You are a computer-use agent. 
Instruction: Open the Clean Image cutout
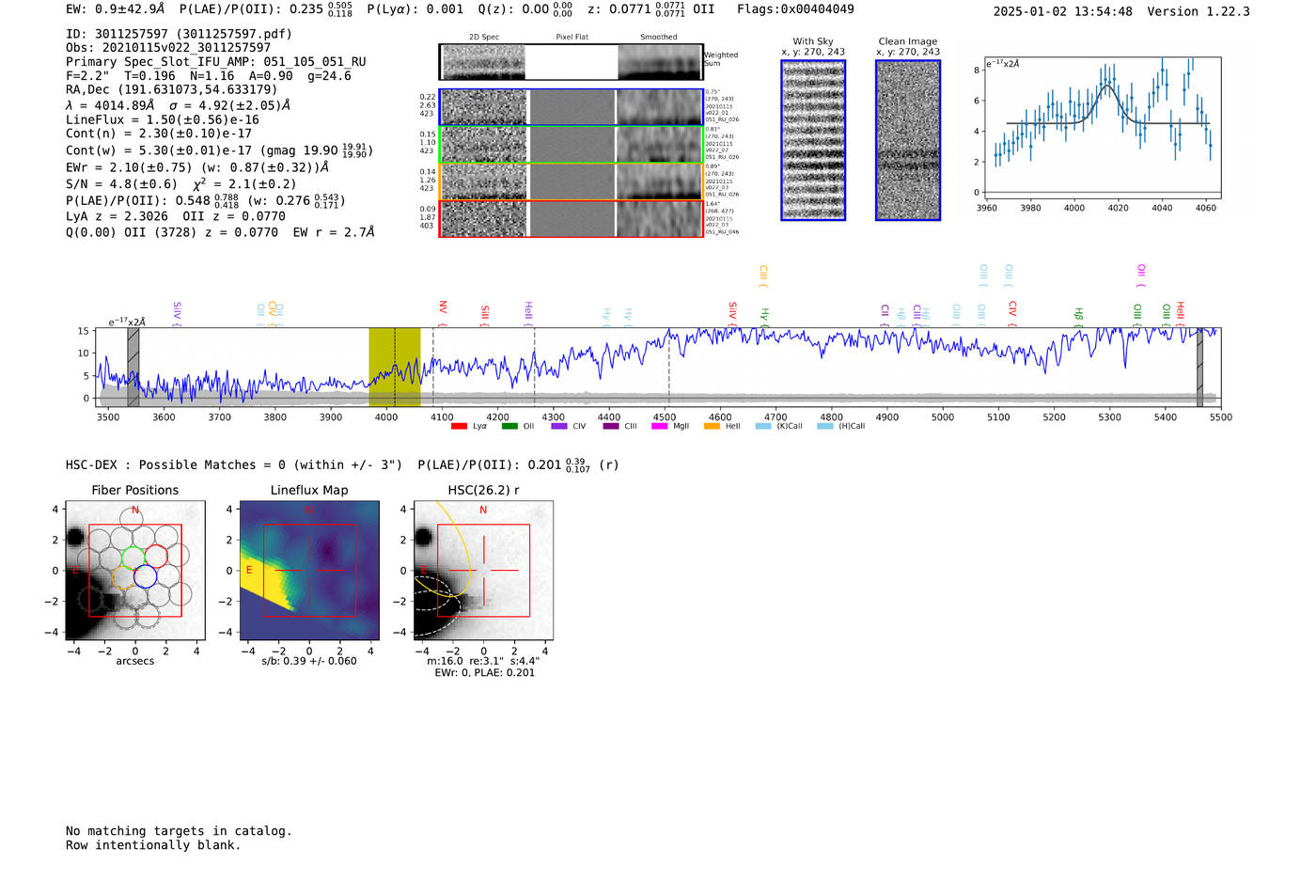[x=908, y=140]
